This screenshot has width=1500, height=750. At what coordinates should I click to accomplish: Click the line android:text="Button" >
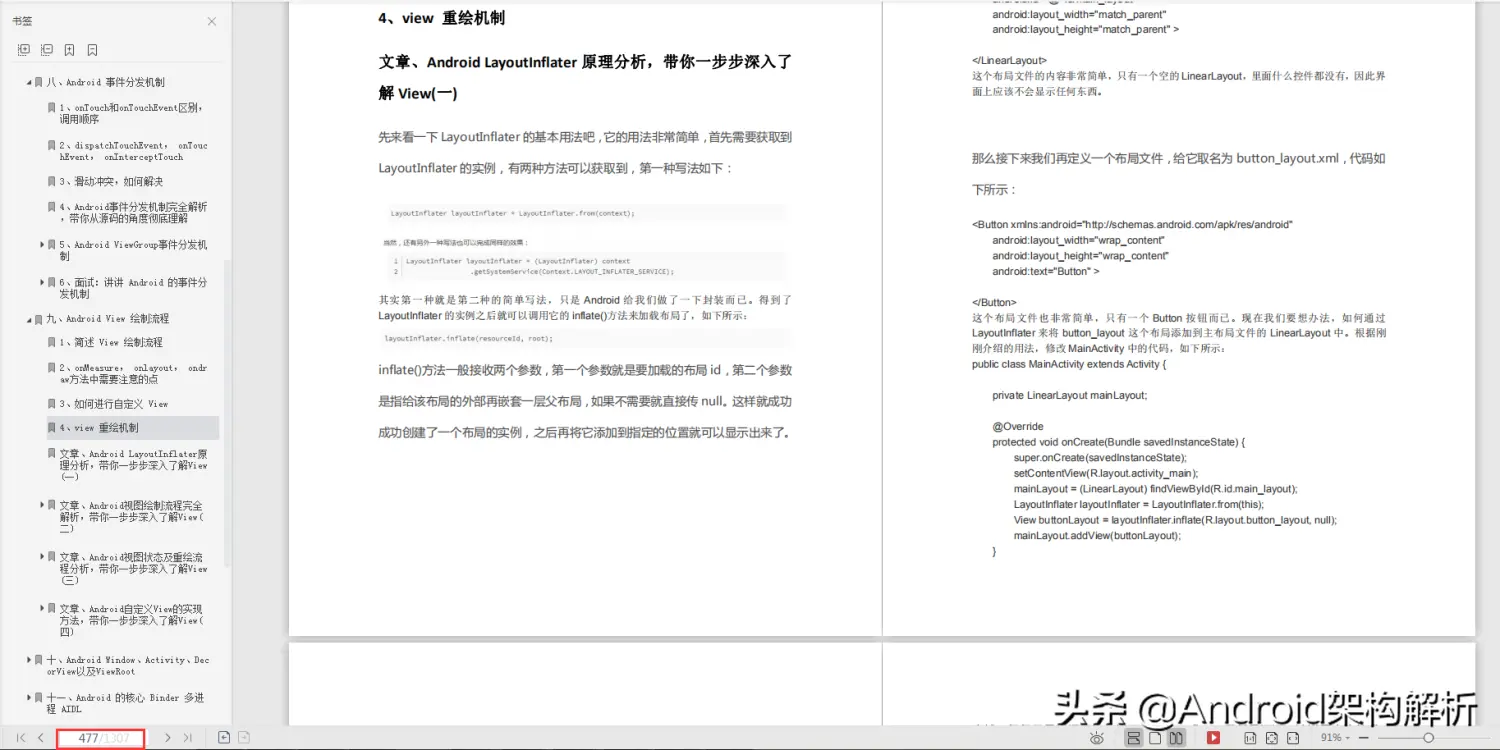click(x=1046, y=272)
